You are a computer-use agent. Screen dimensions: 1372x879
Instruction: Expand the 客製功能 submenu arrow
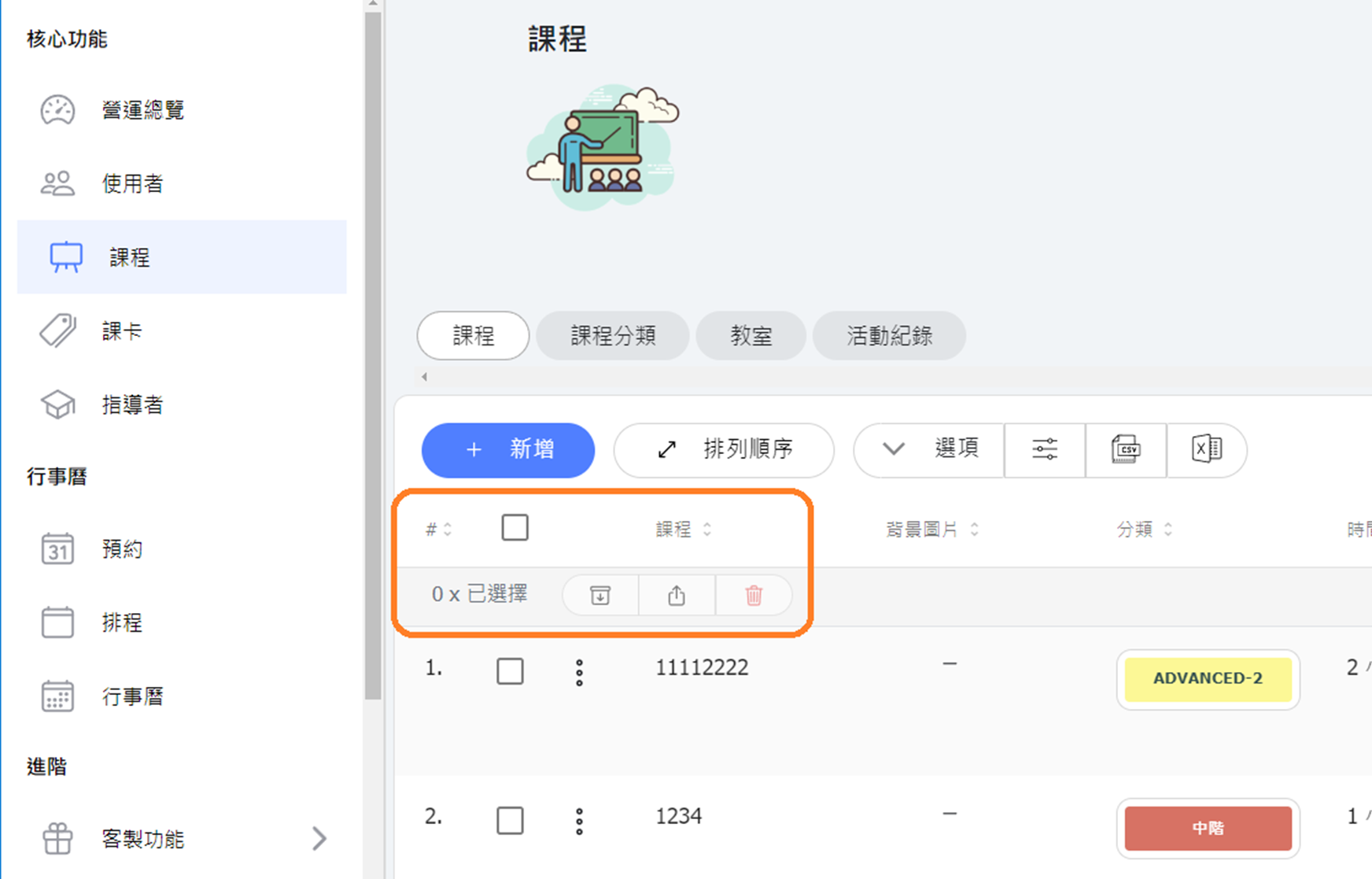pos(319,838)
